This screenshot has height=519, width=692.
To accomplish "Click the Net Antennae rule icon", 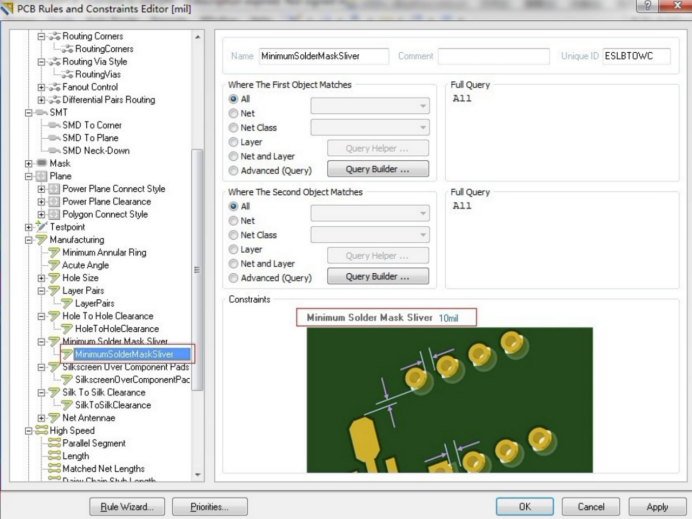I will tap(54, 417).
